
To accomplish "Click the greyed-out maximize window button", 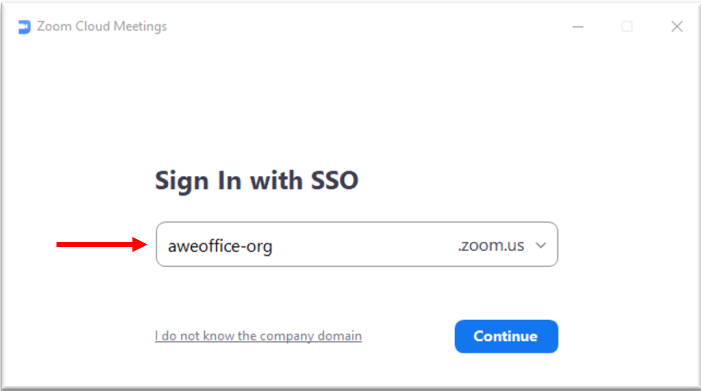I will point(627,27).
